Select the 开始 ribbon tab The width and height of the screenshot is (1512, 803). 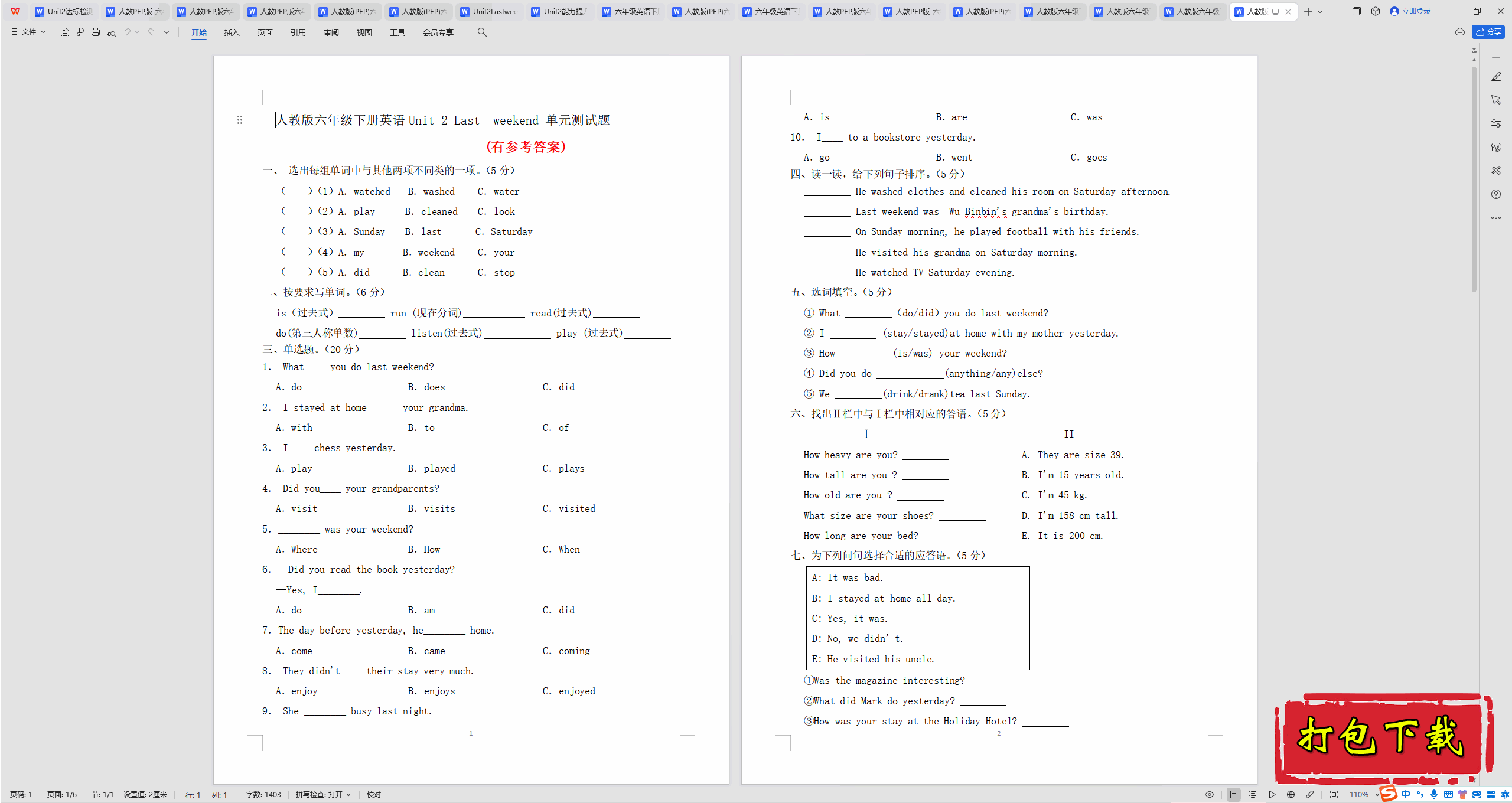pyautogui.click(x=199, y=32)
